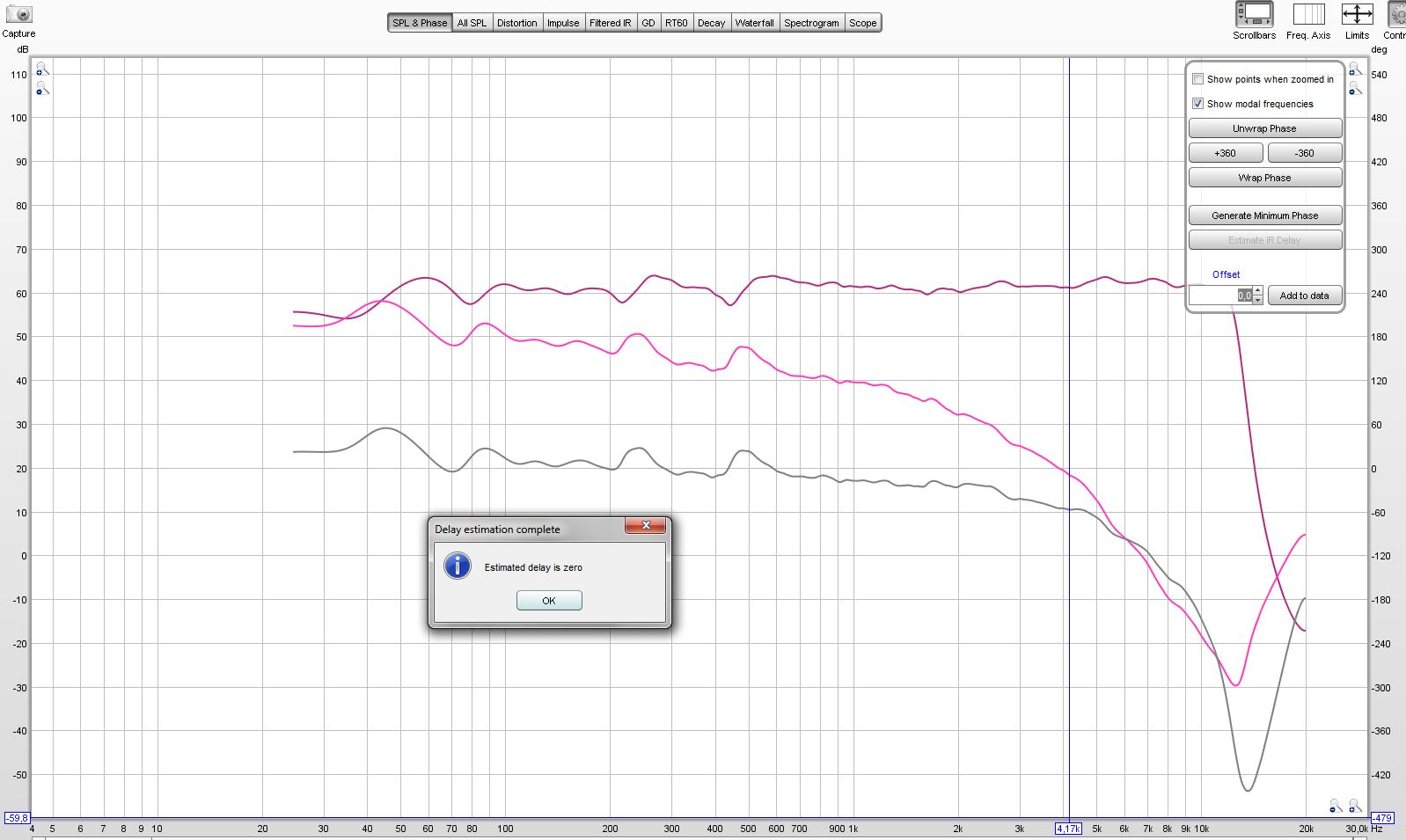Zoom in right phase axis magnifier icon
The width and height of the screenshot is (1406, 840).
(1355, 69)
